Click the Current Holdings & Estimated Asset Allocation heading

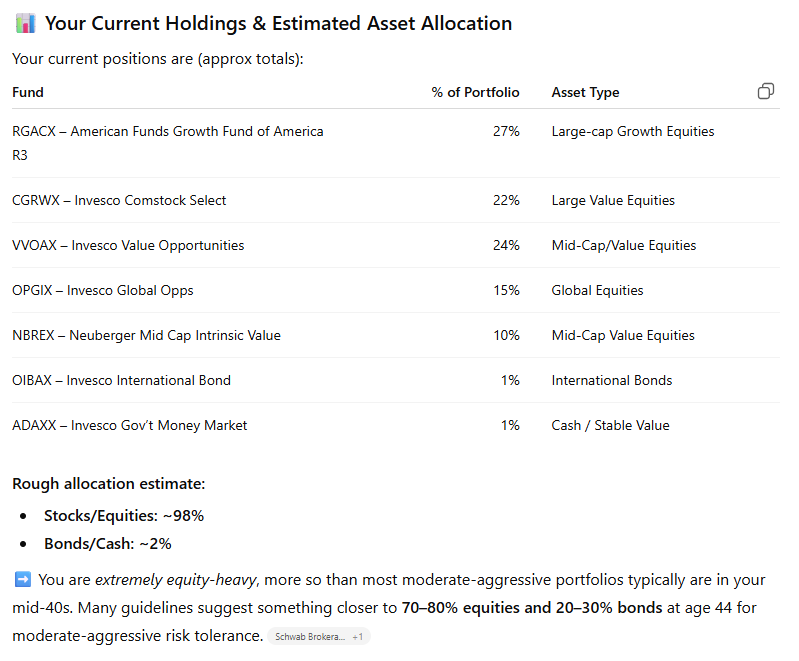click(278, 24)
